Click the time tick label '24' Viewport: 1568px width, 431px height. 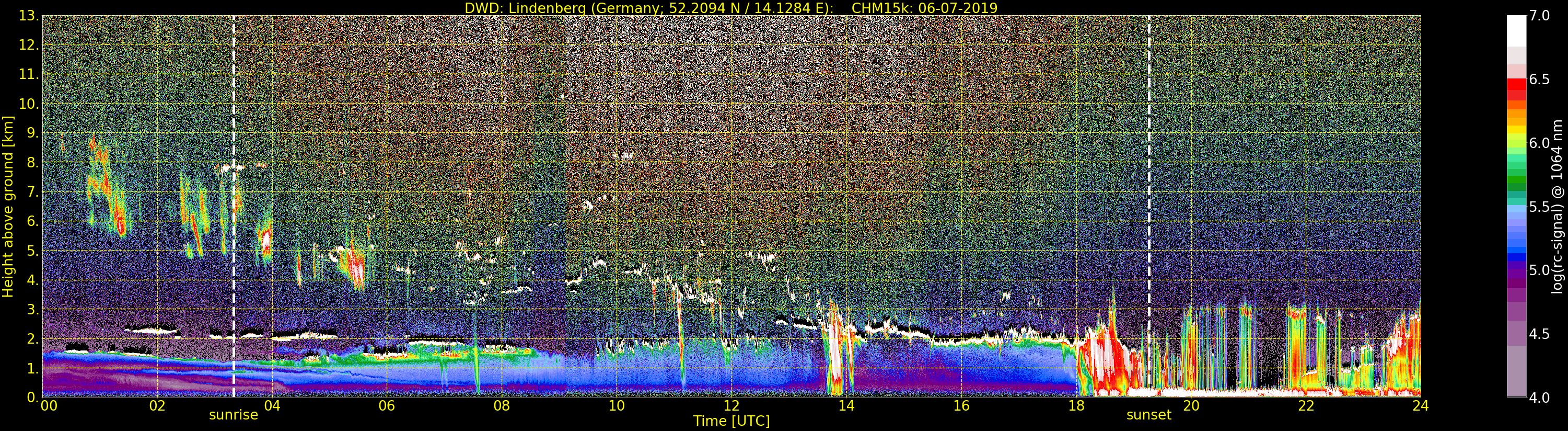[x=1421, y=405]
